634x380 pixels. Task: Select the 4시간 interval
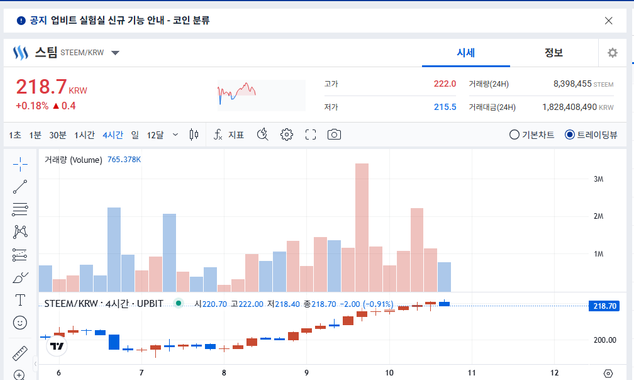click(x=113, y=135)
